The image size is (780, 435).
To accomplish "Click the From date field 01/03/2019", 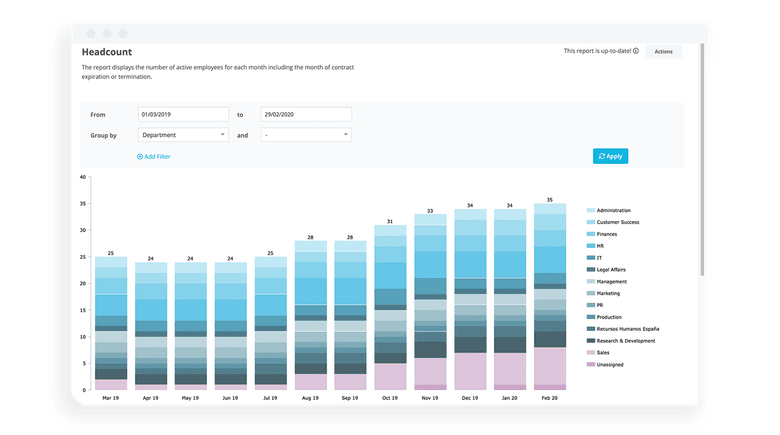I will [183, 114].
